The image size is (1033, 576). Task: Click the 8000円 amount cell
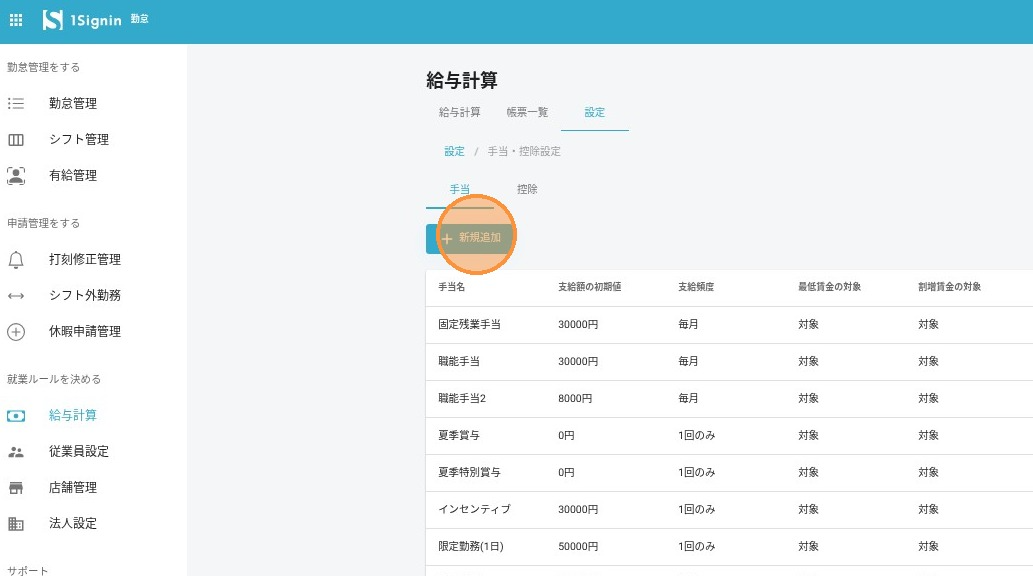pos(575,398)
